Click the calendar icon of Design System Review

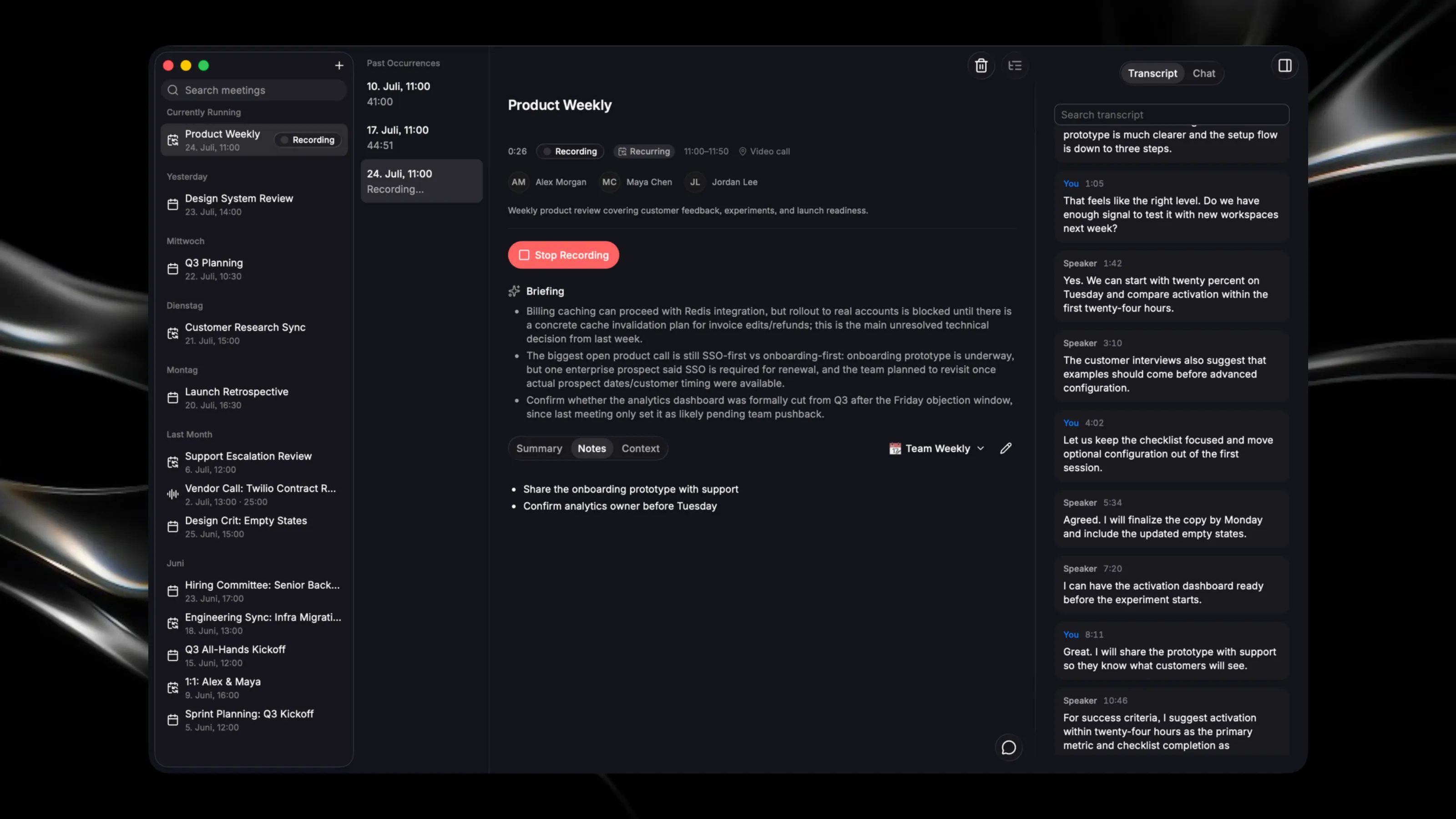173,205
